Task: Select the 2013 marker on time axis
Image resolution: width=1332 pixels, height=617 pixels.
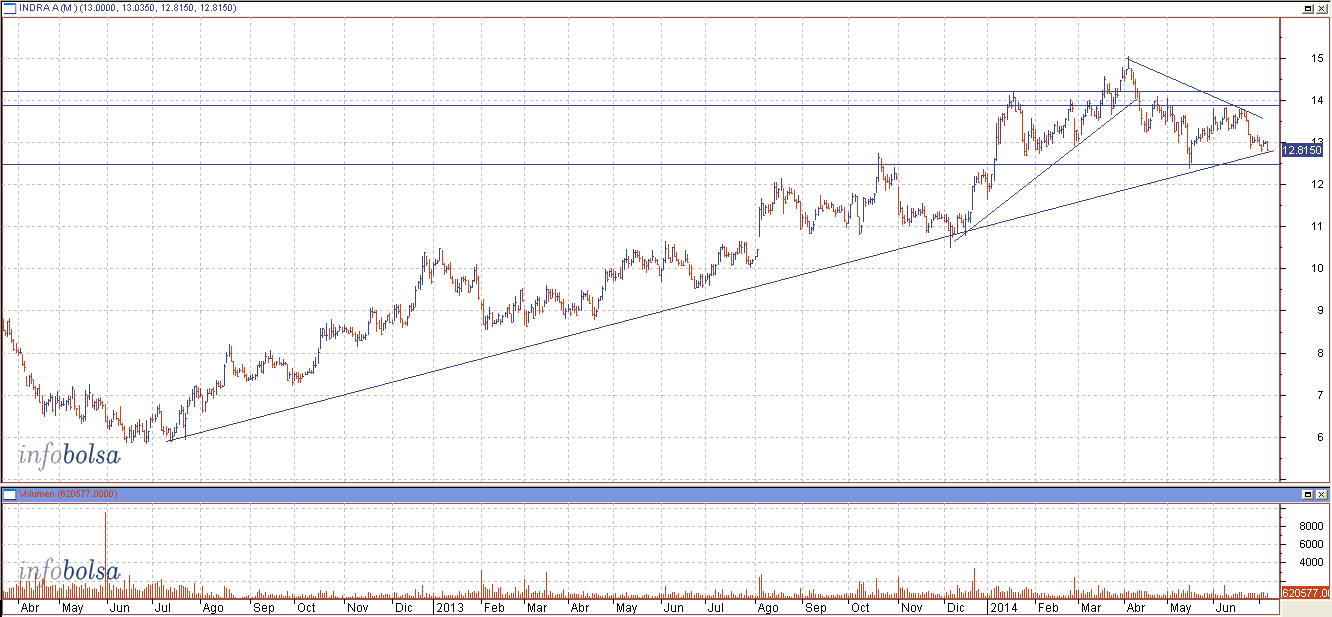Action: (449, 607)
